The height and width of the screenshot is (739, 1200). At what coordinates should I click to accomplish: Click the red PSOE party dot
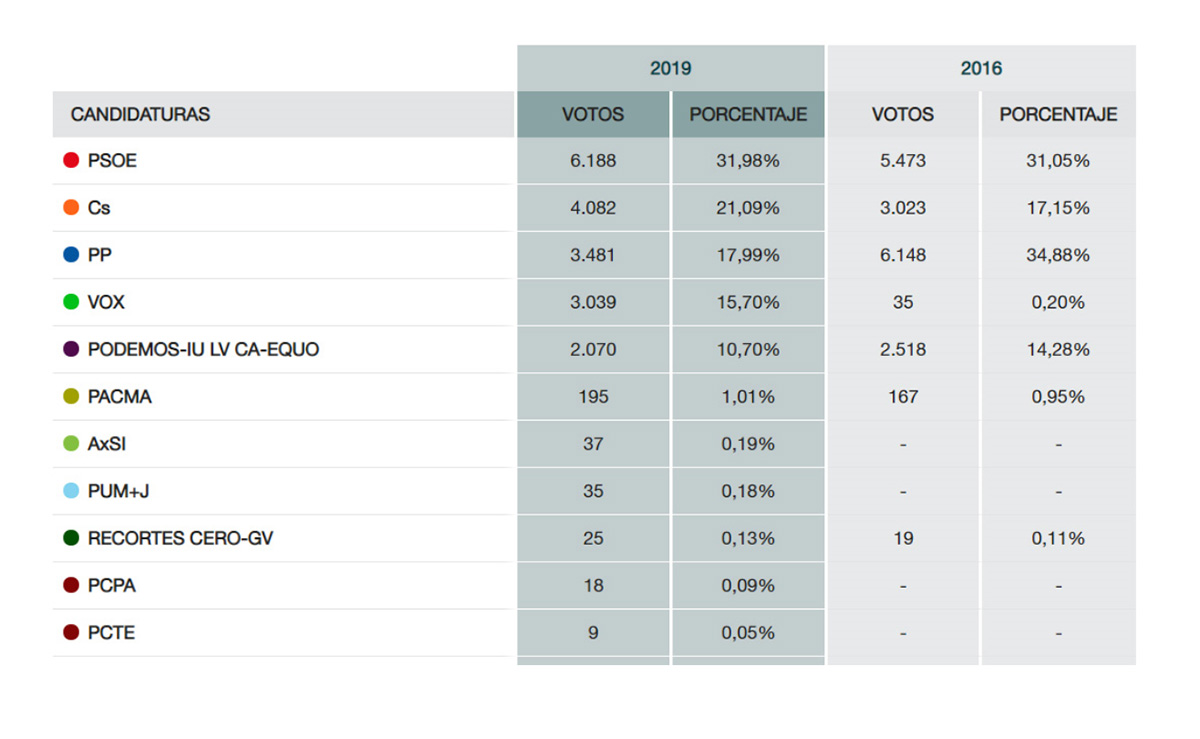click(x=71, y=160)
